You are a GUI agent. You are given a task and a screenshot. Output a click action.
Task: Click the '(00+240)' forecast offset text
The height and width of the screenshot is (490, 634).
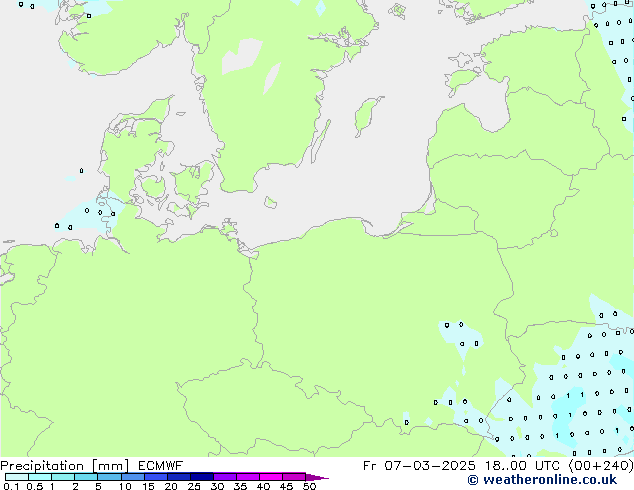[600, 466]
